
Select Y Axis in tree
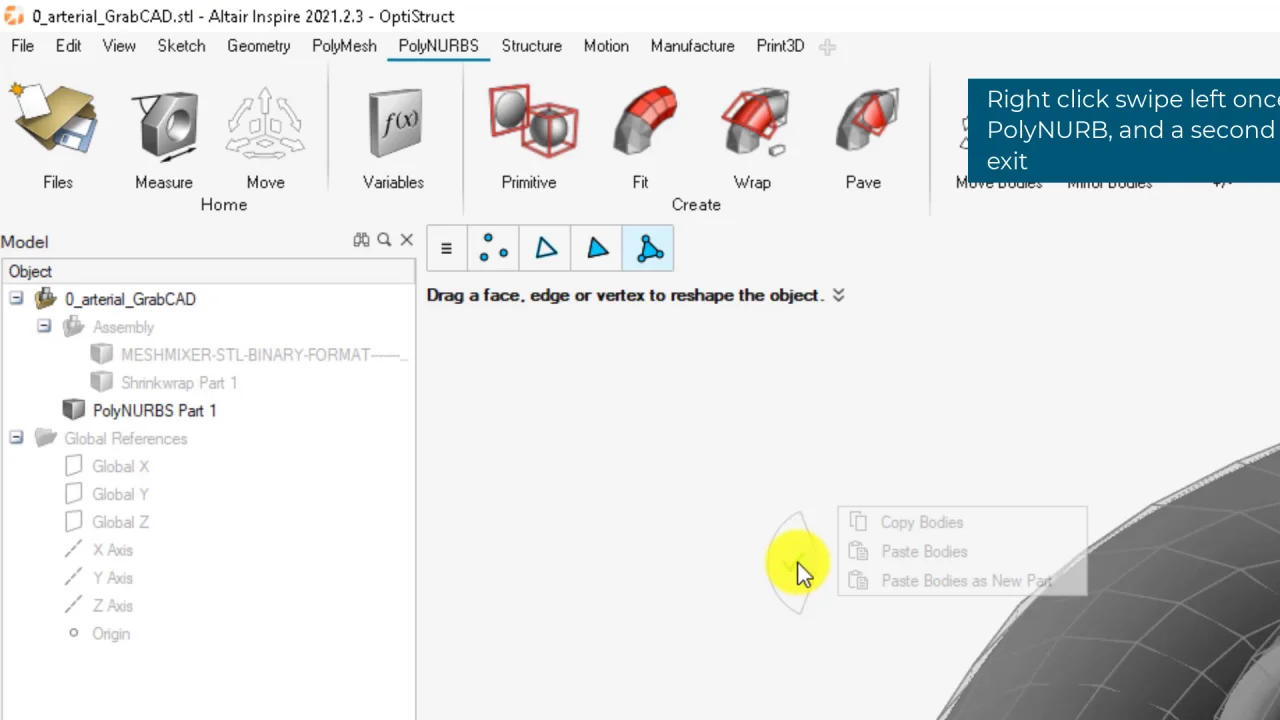coord(112,578)
